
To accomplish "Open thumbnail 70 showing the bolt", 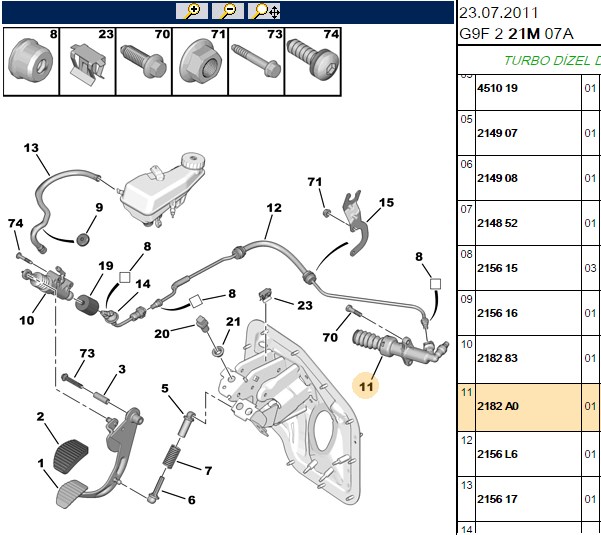I will [x=144, y=61].
